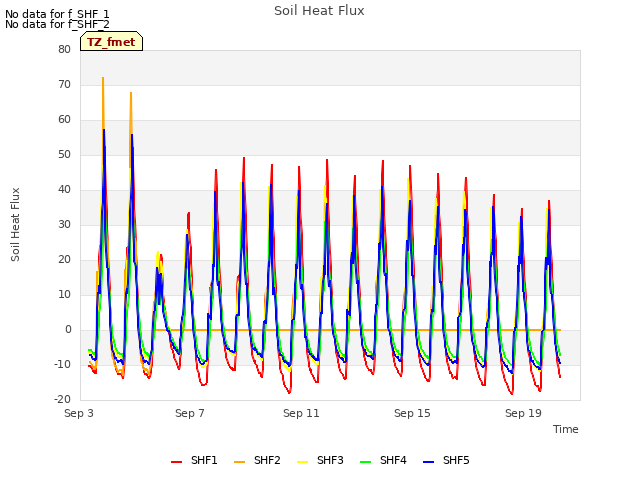
Task: Select the green SHF4 legend swatch
Action: [365, 462]
